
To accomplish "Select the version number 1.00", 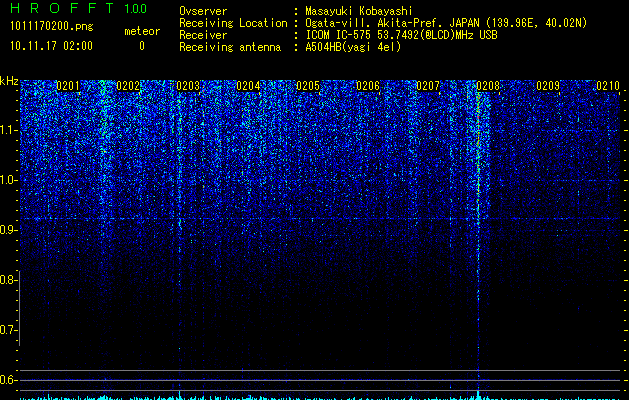I will coord(136,9).
